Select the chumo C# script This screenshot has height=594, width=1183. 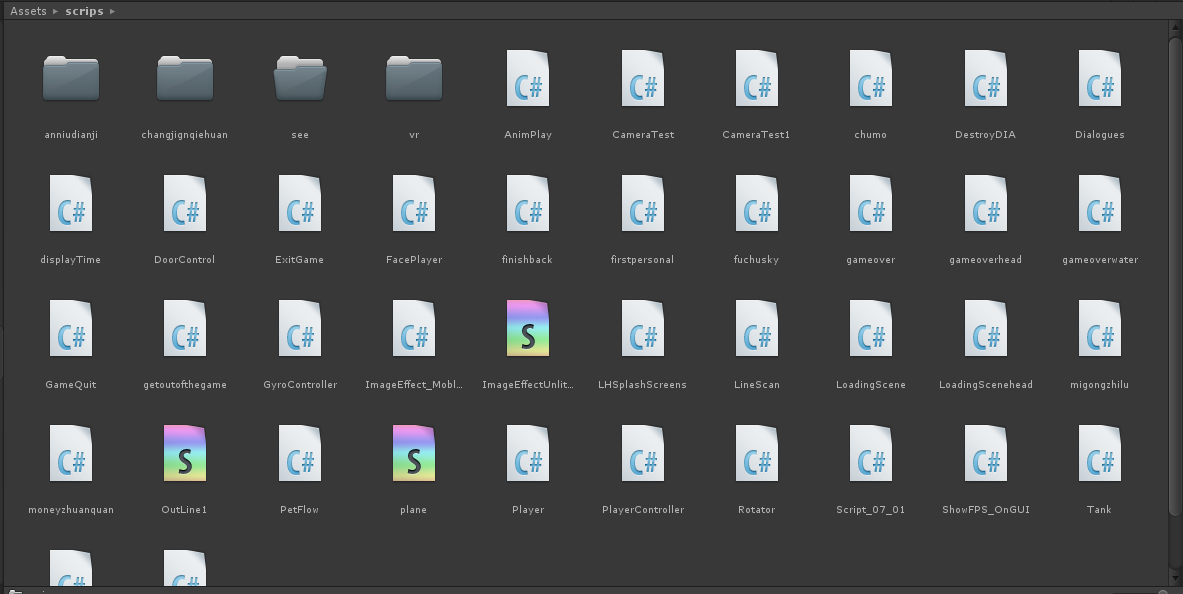coord(871,78)
